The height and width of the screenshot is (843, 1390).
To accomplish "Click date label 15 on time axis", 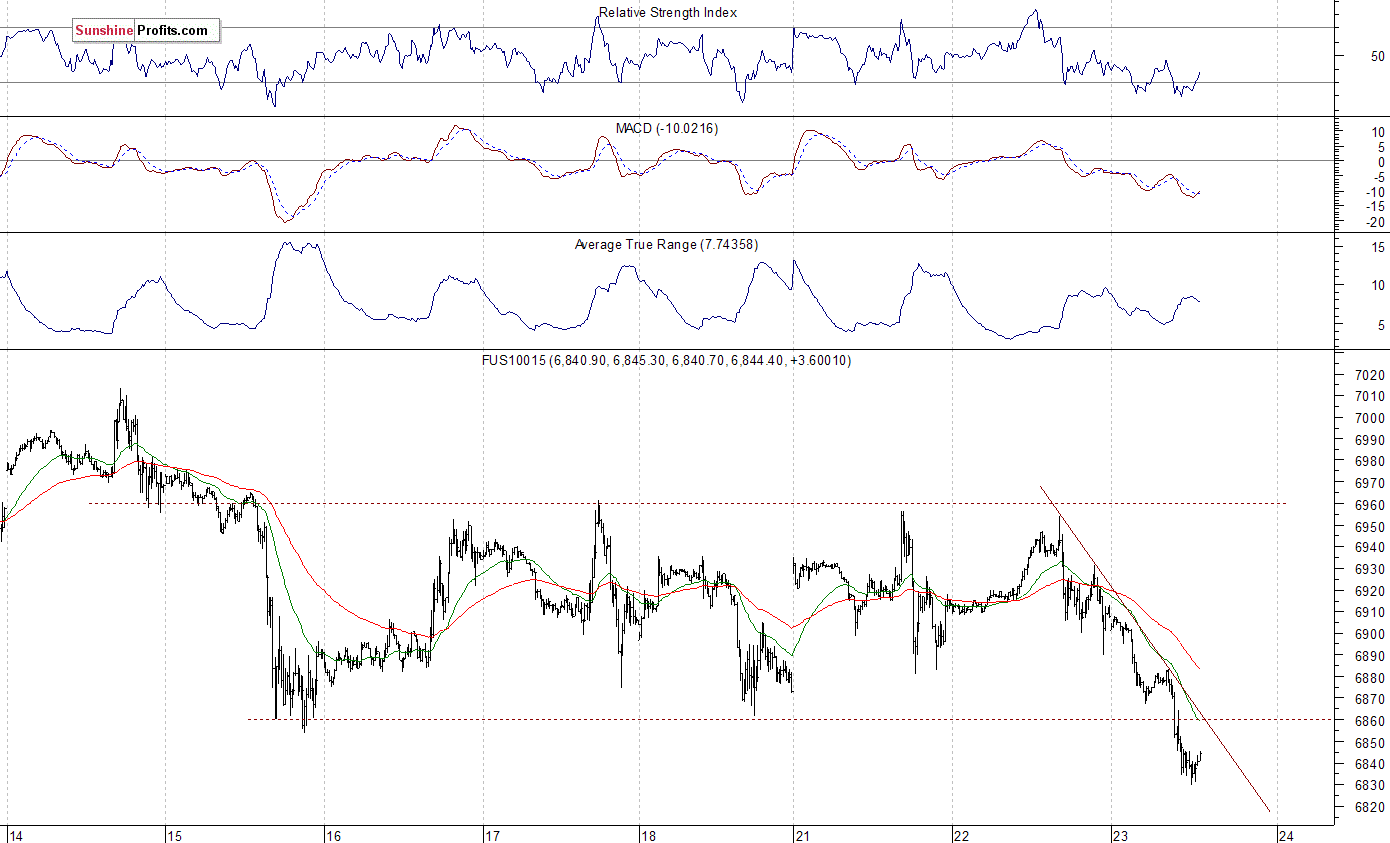I will (x=174, y=835).
